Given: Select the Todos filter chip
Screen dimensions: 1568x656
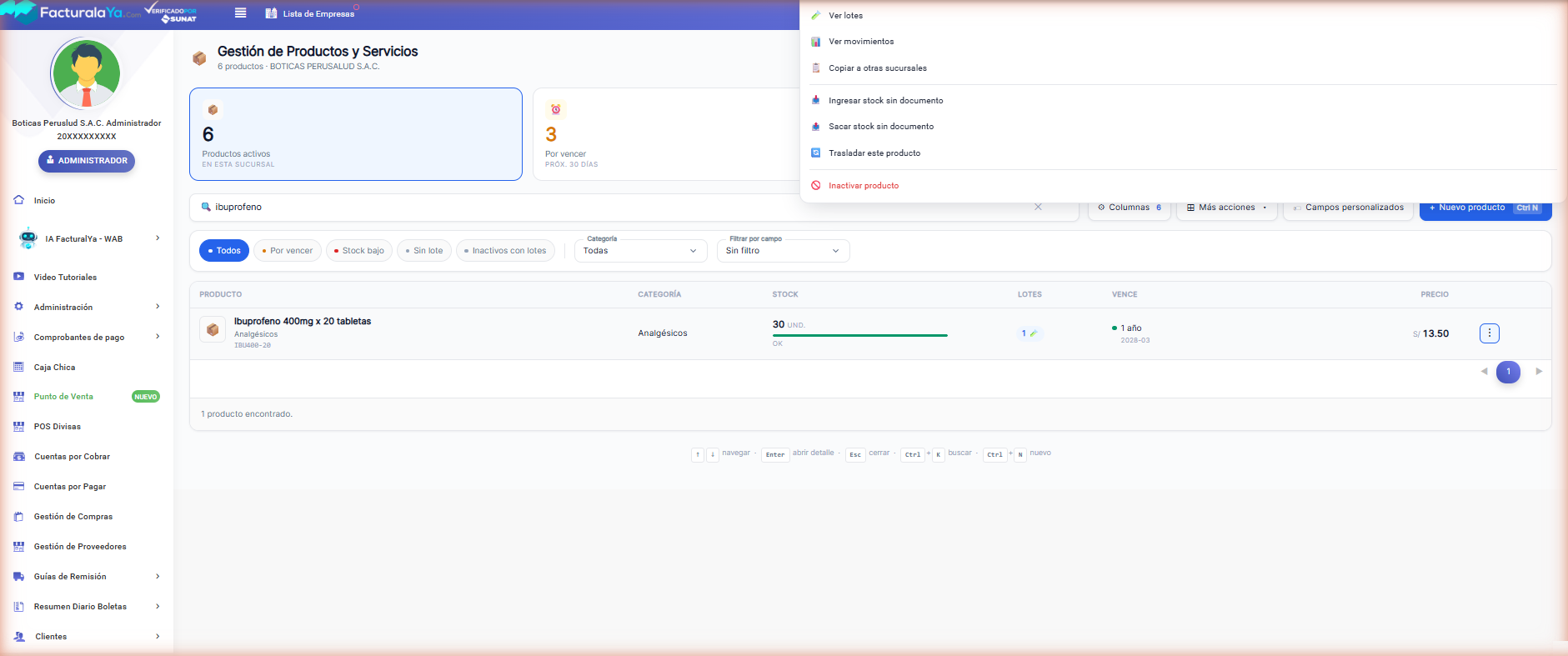Looking at the screenshot, I should [224, 251].
